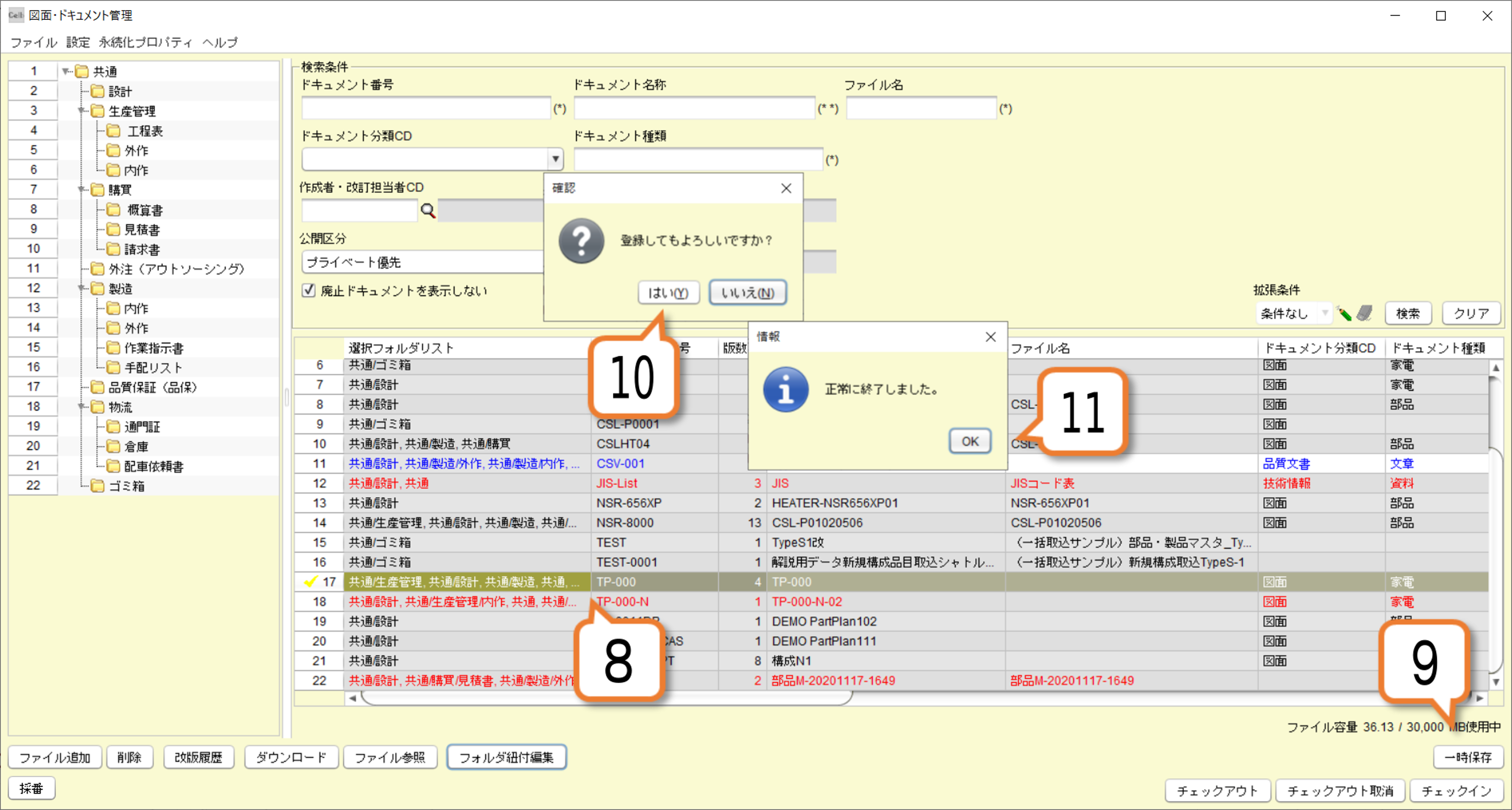1512x810 pixels.
Task: Click the ファイル参照 button
Action: (x=390, y=757)
